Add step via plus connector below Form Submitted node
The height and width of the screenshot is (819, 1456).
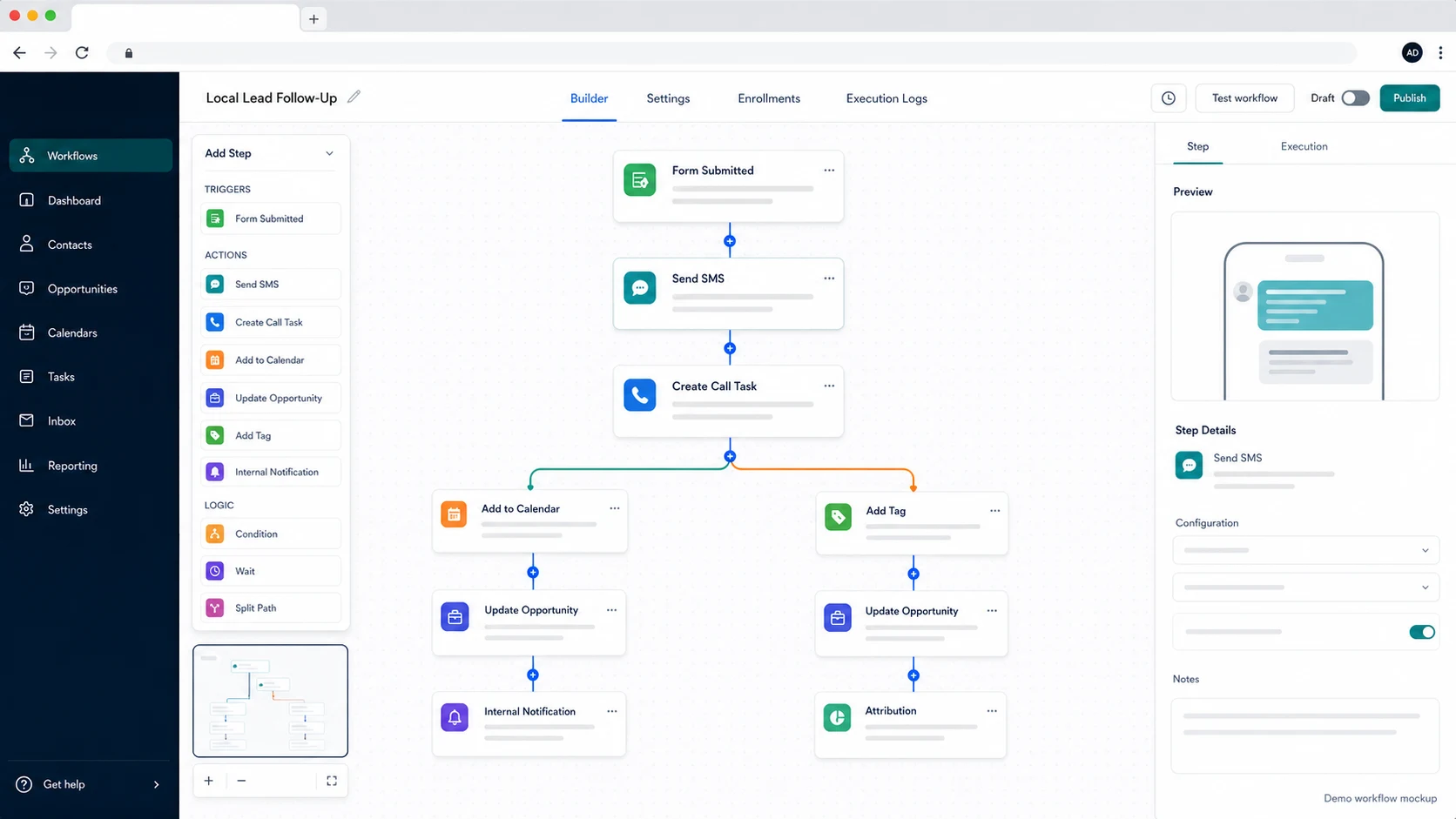730,241
